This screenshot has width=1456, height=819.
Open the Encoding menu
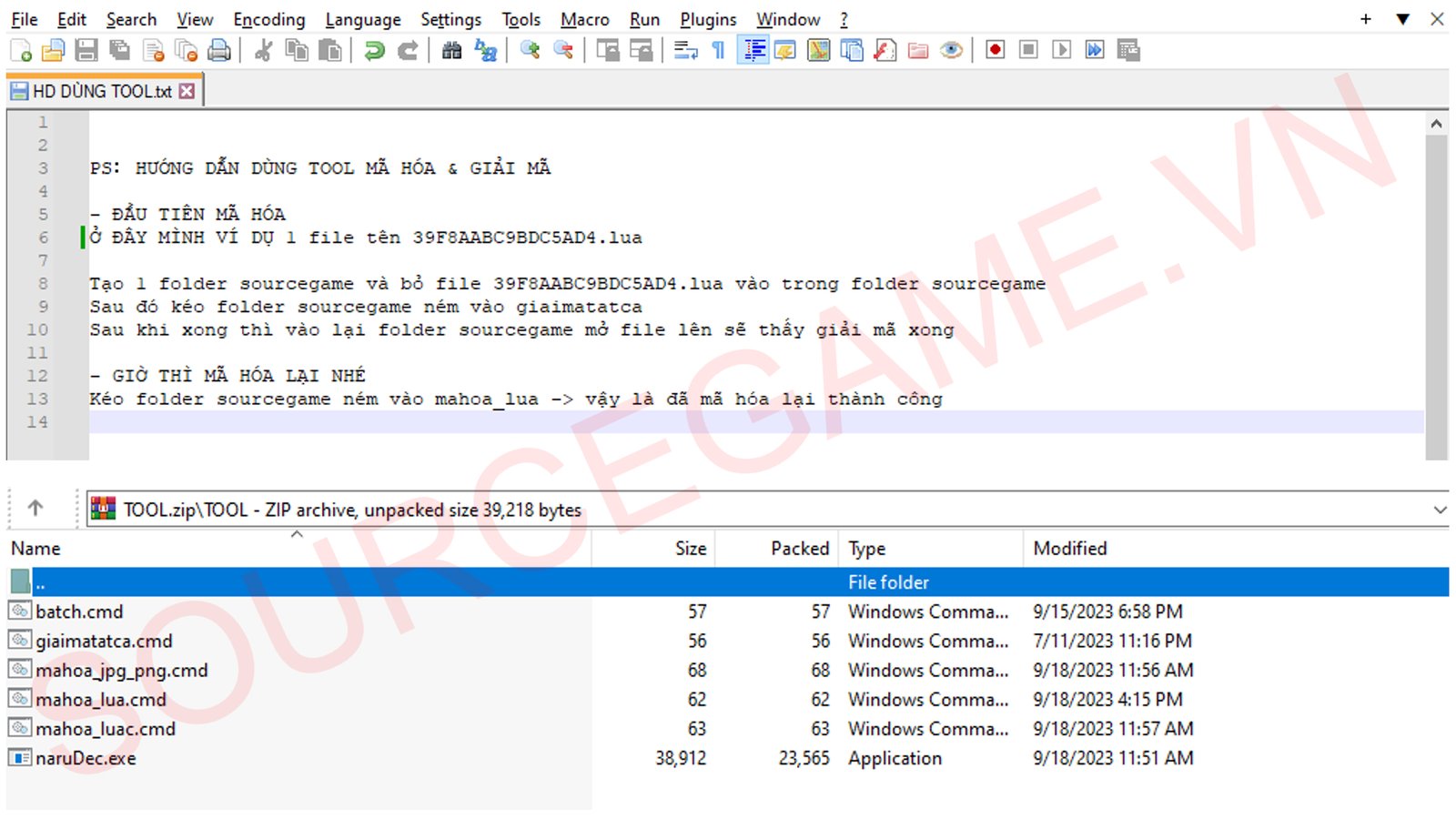click(x=268, y=19)
